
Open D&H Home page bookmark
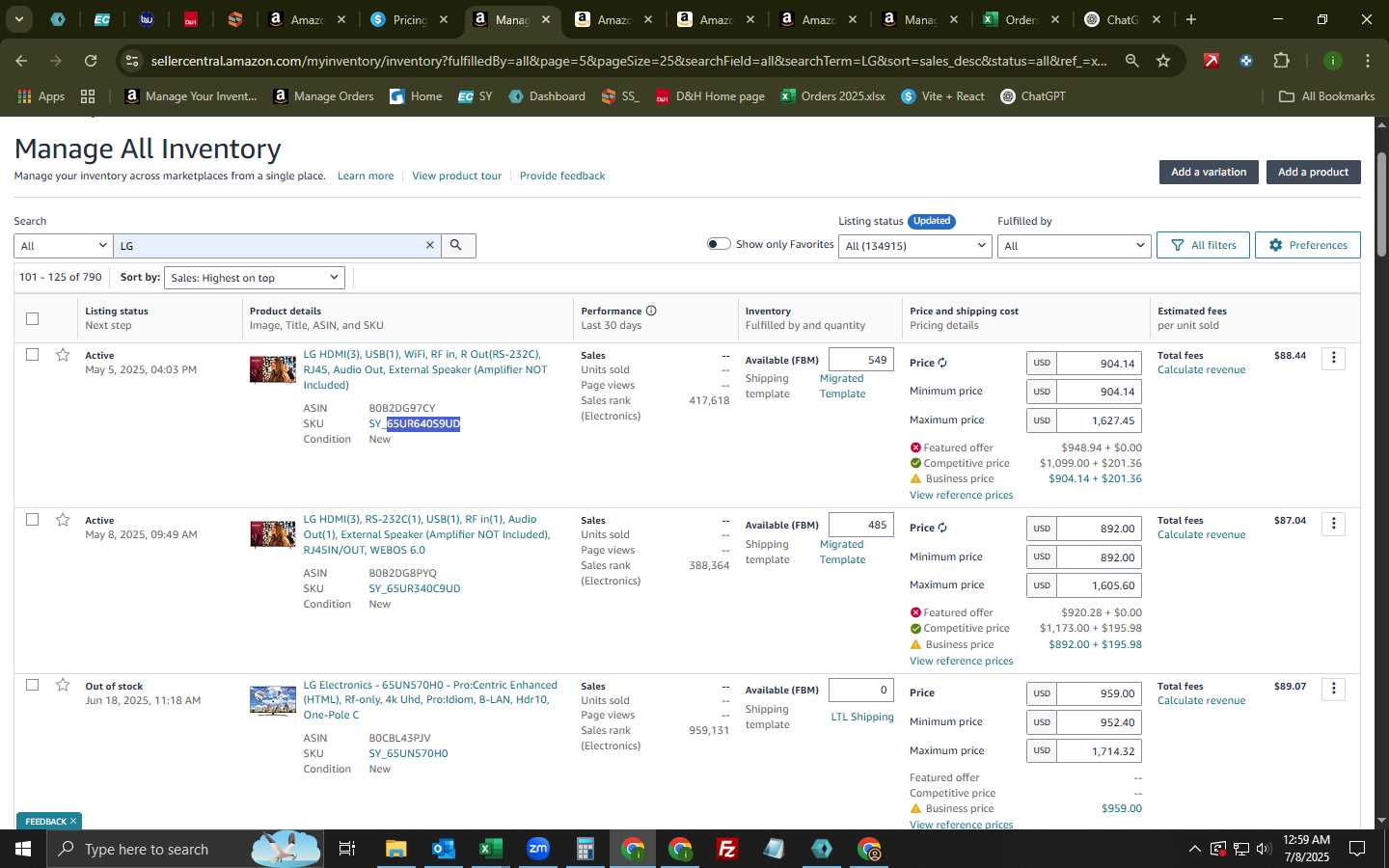point(710,96)
